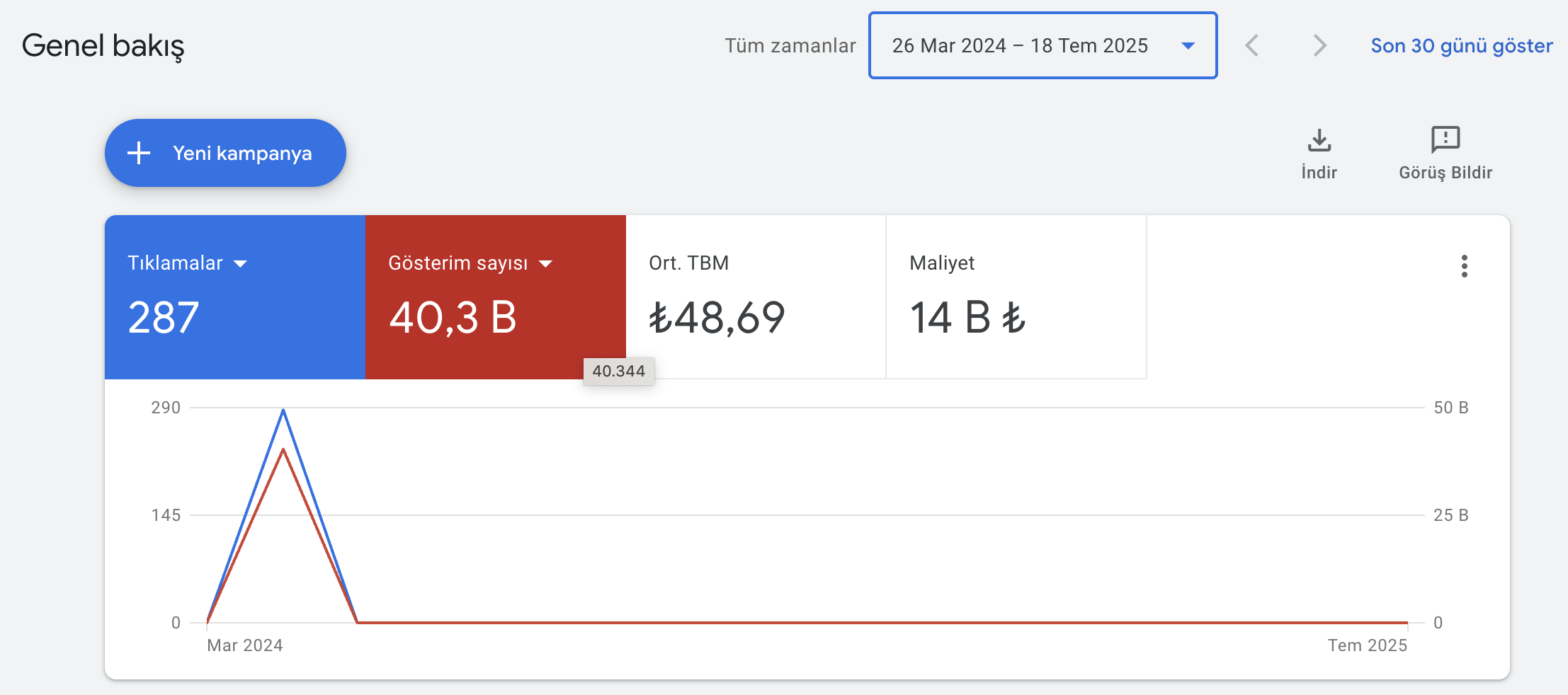This screenshot has width=1568, height=695.
Task: Click the Genel bakış heading
Action: [x=103, y=46]
